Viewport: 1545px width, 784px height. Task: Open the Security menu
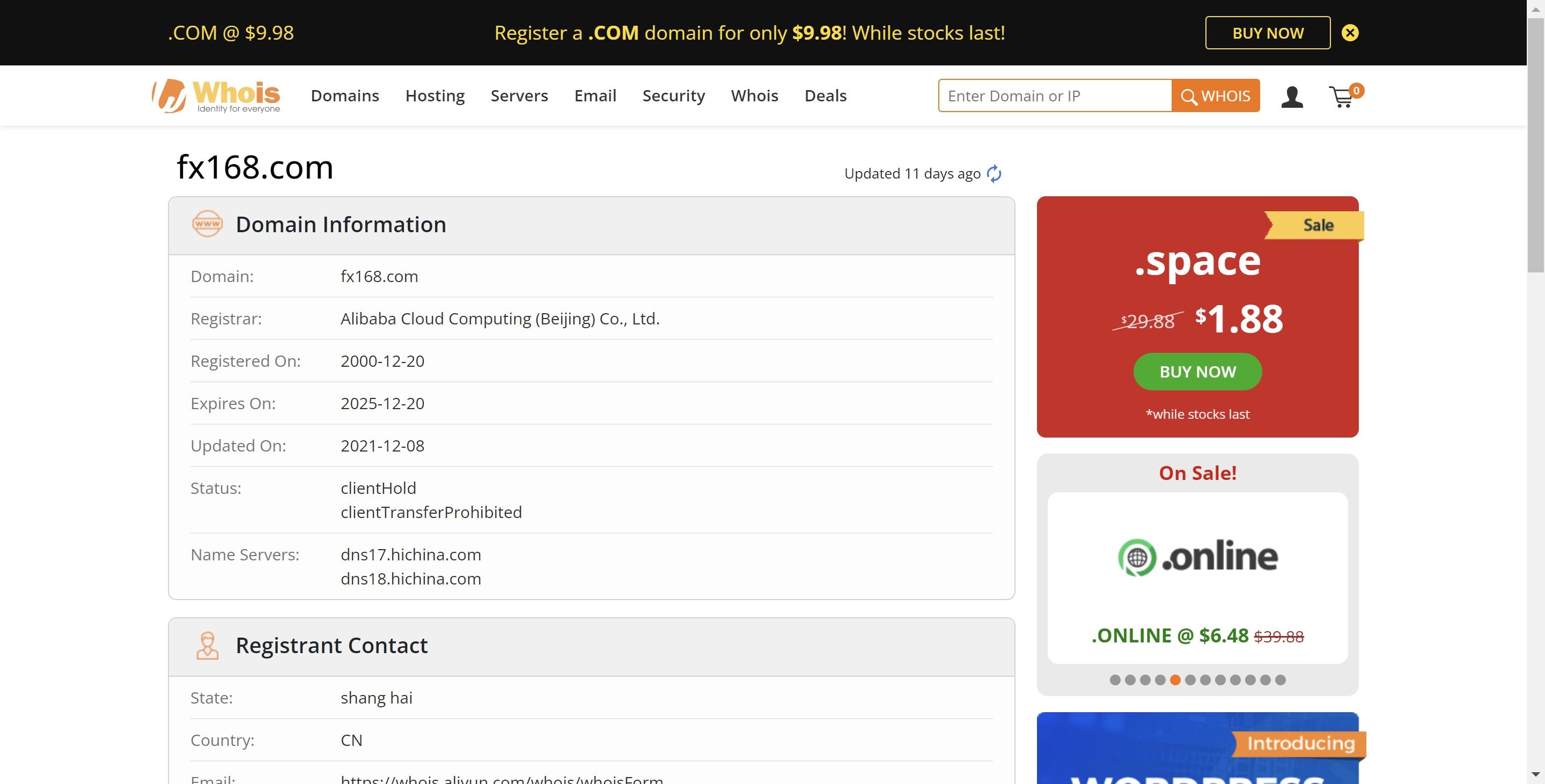click(x=674, y=96)
